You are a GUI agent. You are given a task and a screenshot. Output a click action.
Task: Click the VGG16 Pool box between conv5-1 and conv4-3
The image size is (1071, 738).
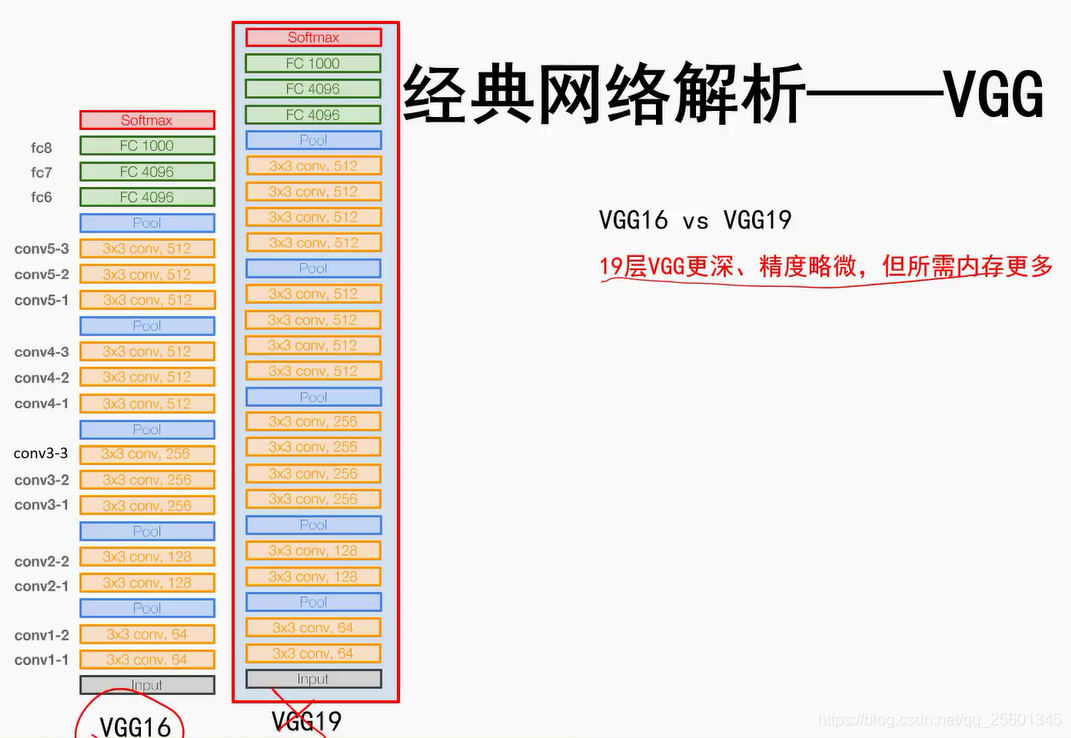coord(147,326)
